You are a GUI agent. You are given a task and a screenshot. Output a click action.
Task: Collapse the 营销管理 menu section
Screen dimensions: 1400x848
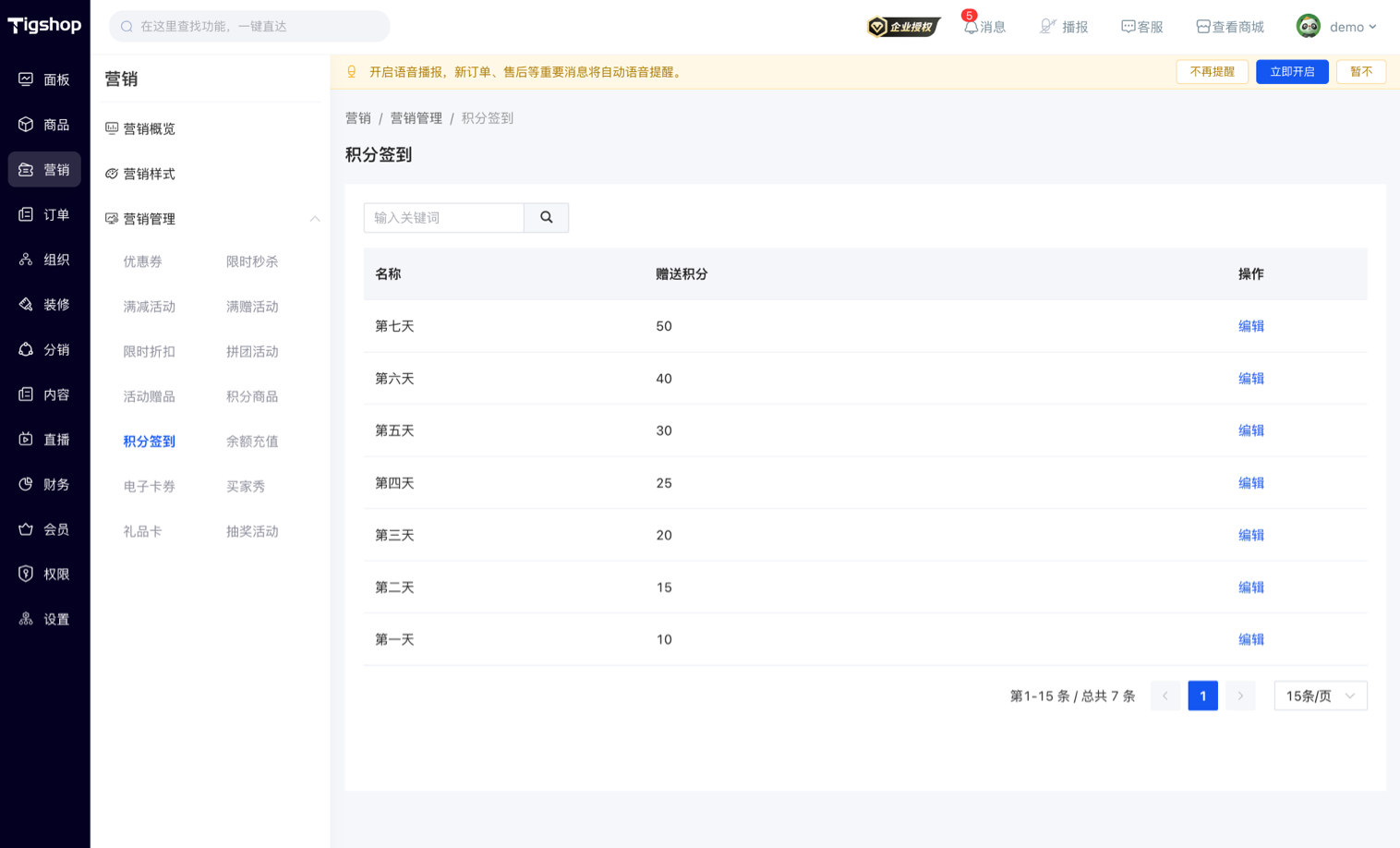tap(315, 219)
